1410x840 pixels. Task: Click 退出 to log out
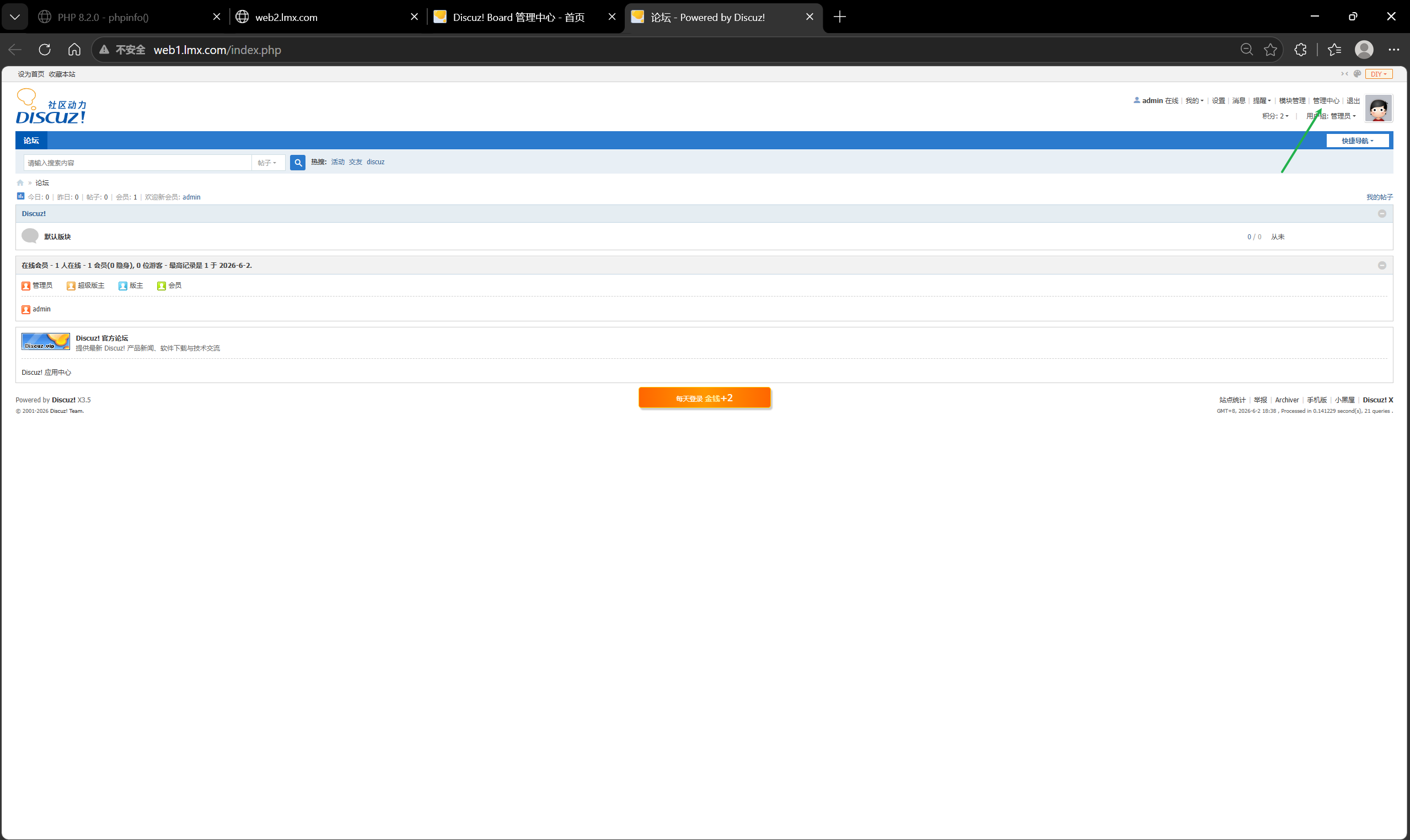(1353, 101)
